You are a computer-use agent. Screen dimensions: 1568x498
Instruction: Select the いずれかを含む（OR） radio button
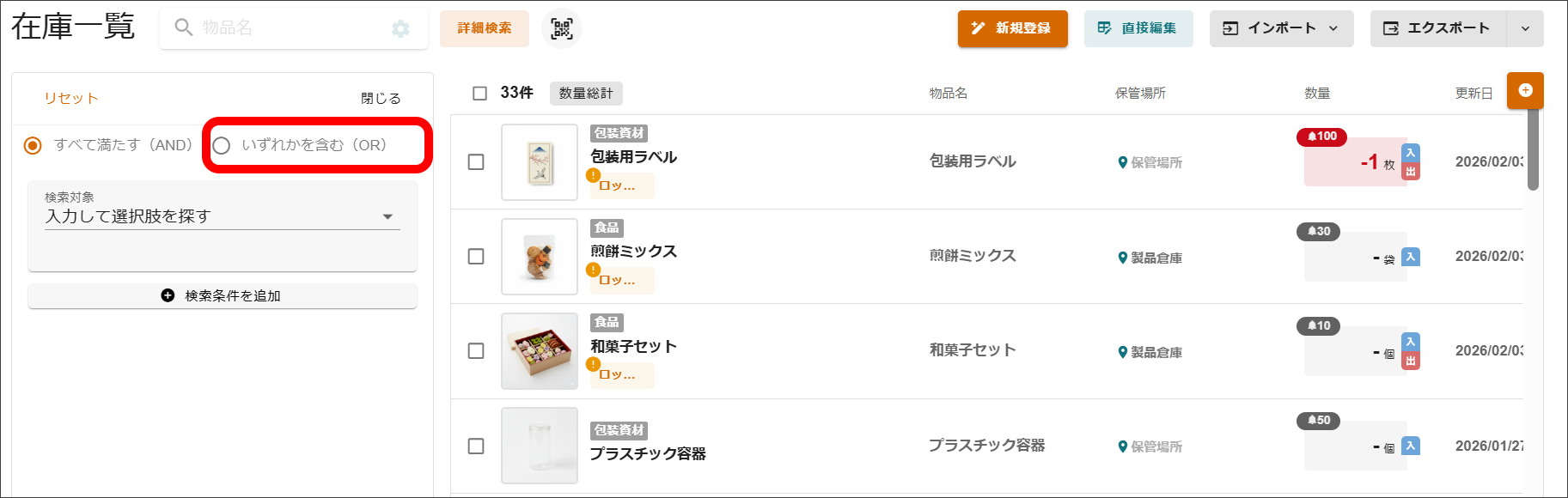click(x=222, y=145)
